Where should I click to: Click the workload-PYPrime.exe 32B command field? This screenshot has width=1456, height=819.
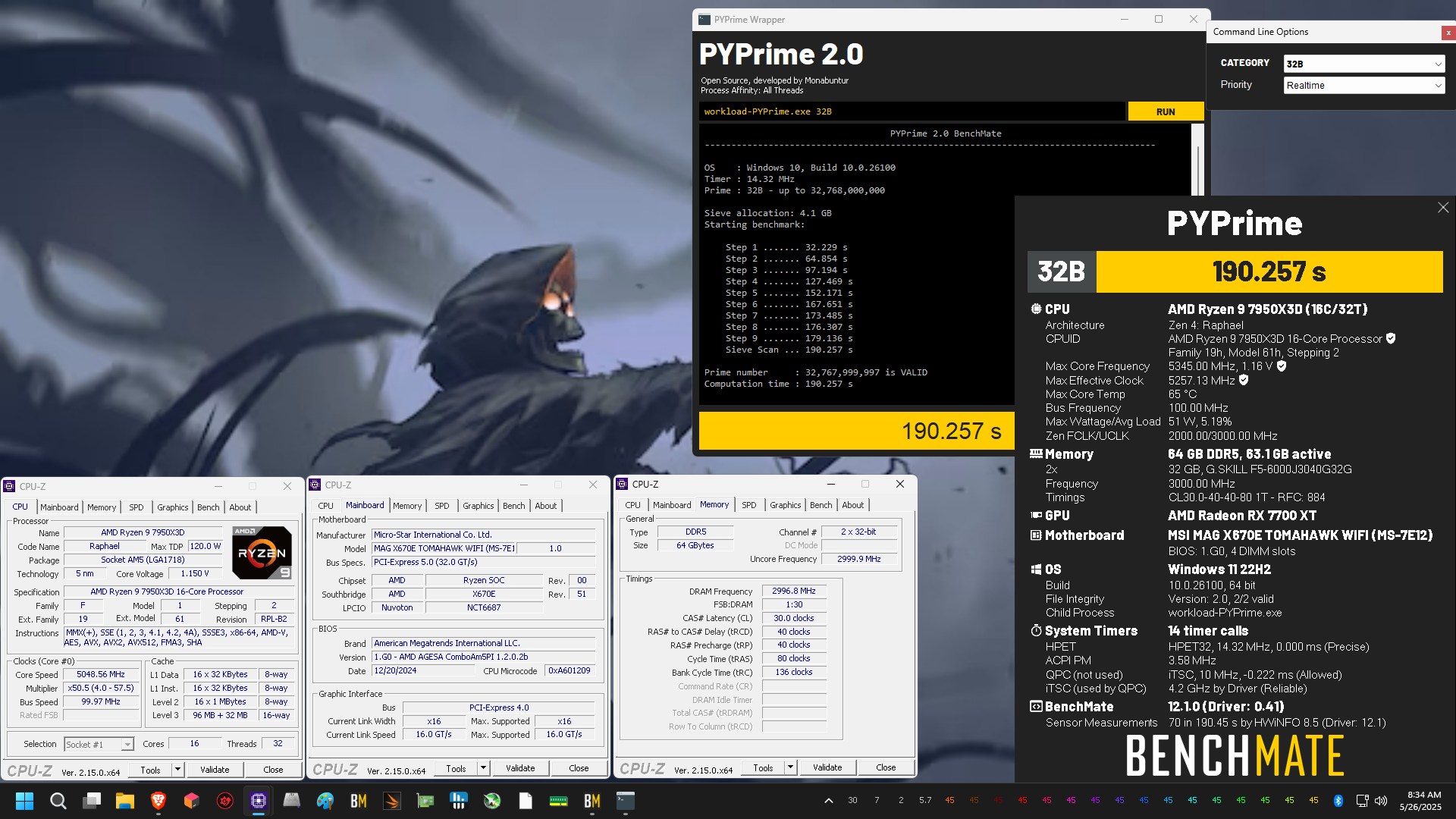tap(912, 111)
